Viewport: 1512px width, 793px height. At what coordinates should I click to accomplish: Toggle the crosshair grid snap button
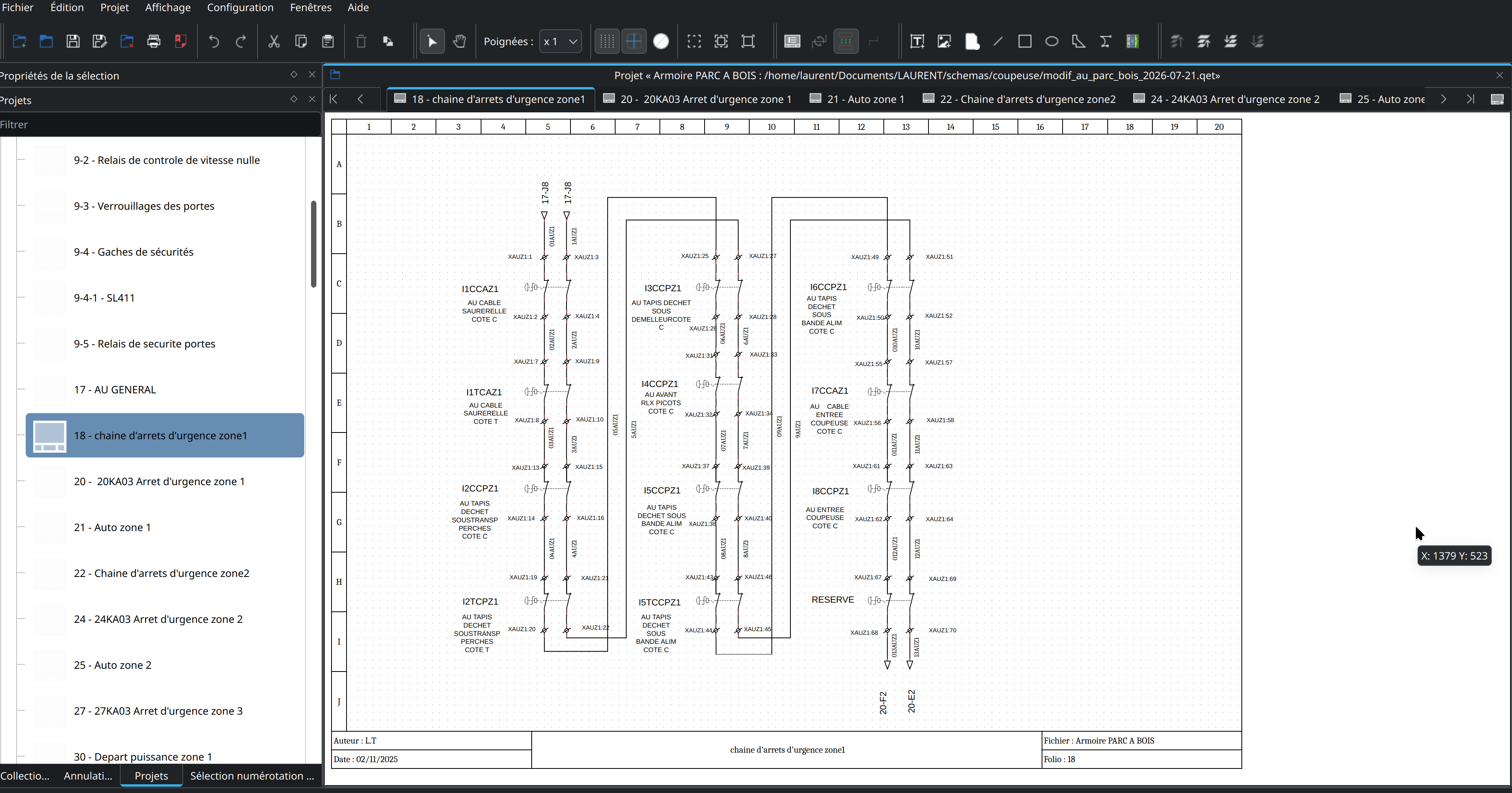click(x=634, y=41)
